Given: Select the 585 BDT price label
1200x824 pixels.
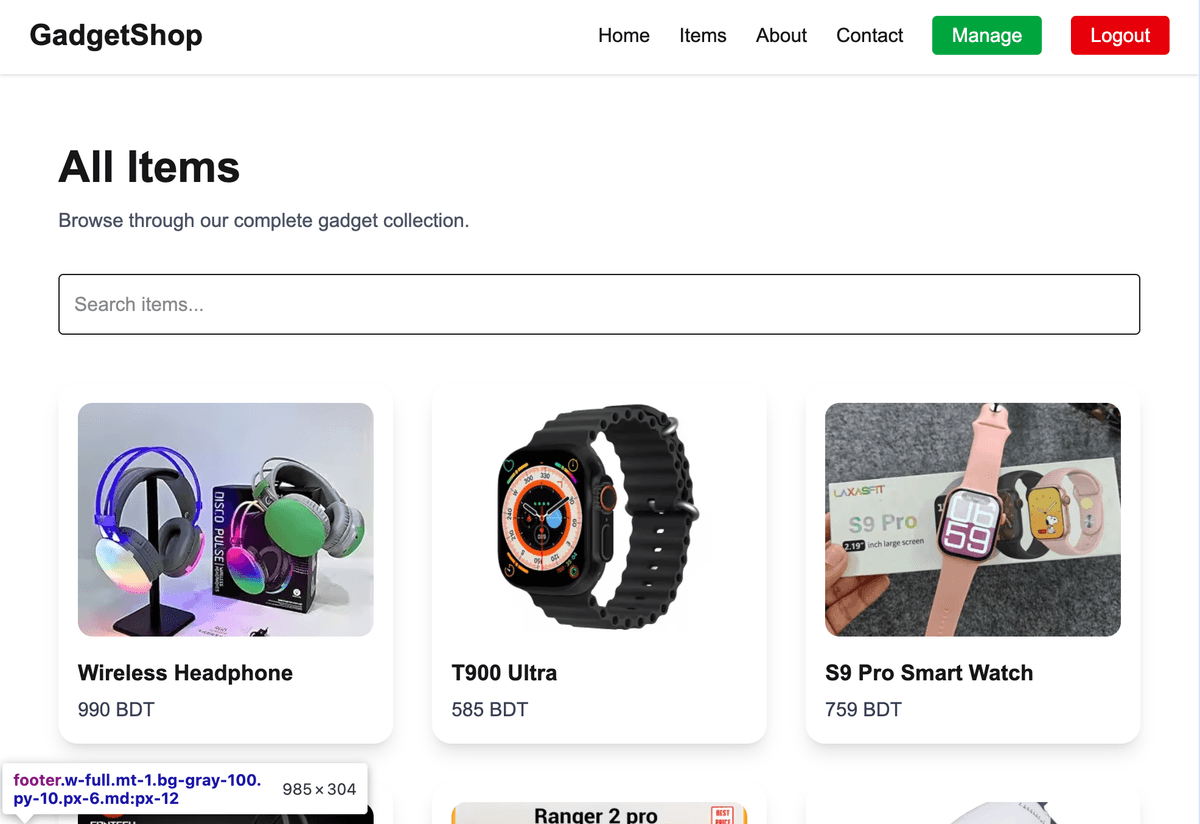Looking at the screenshot, I should coord(490,710).
